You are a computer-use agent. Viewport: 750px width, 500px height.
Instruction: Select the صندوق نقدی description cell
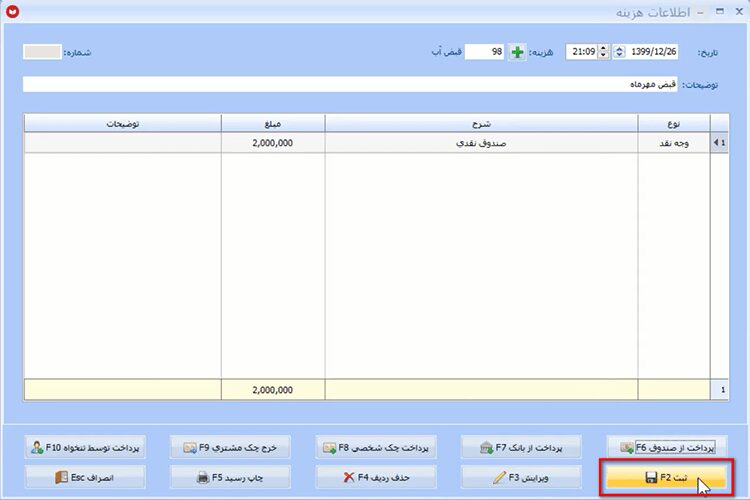[x=481, y=143]
